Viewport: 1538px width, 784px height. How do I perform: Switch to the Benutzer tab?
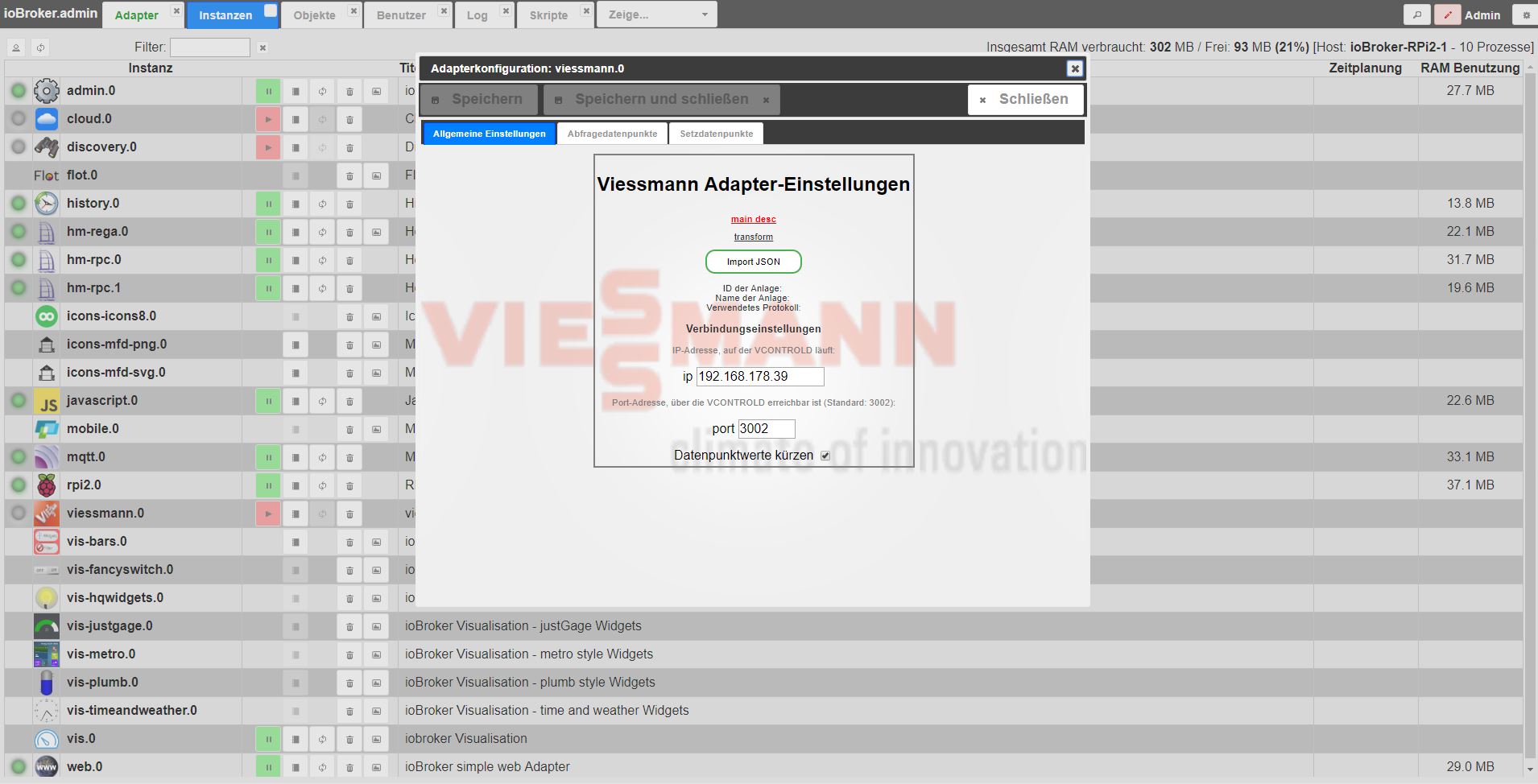click(x=401, y=15)
